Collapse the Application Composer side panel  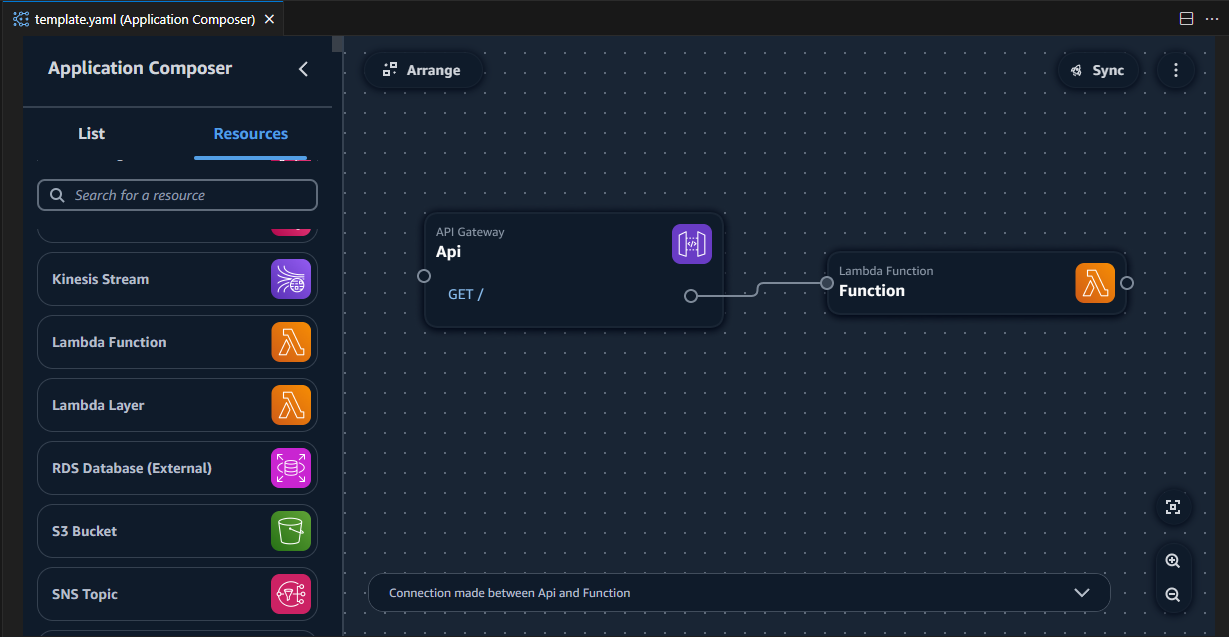(303, 69)
